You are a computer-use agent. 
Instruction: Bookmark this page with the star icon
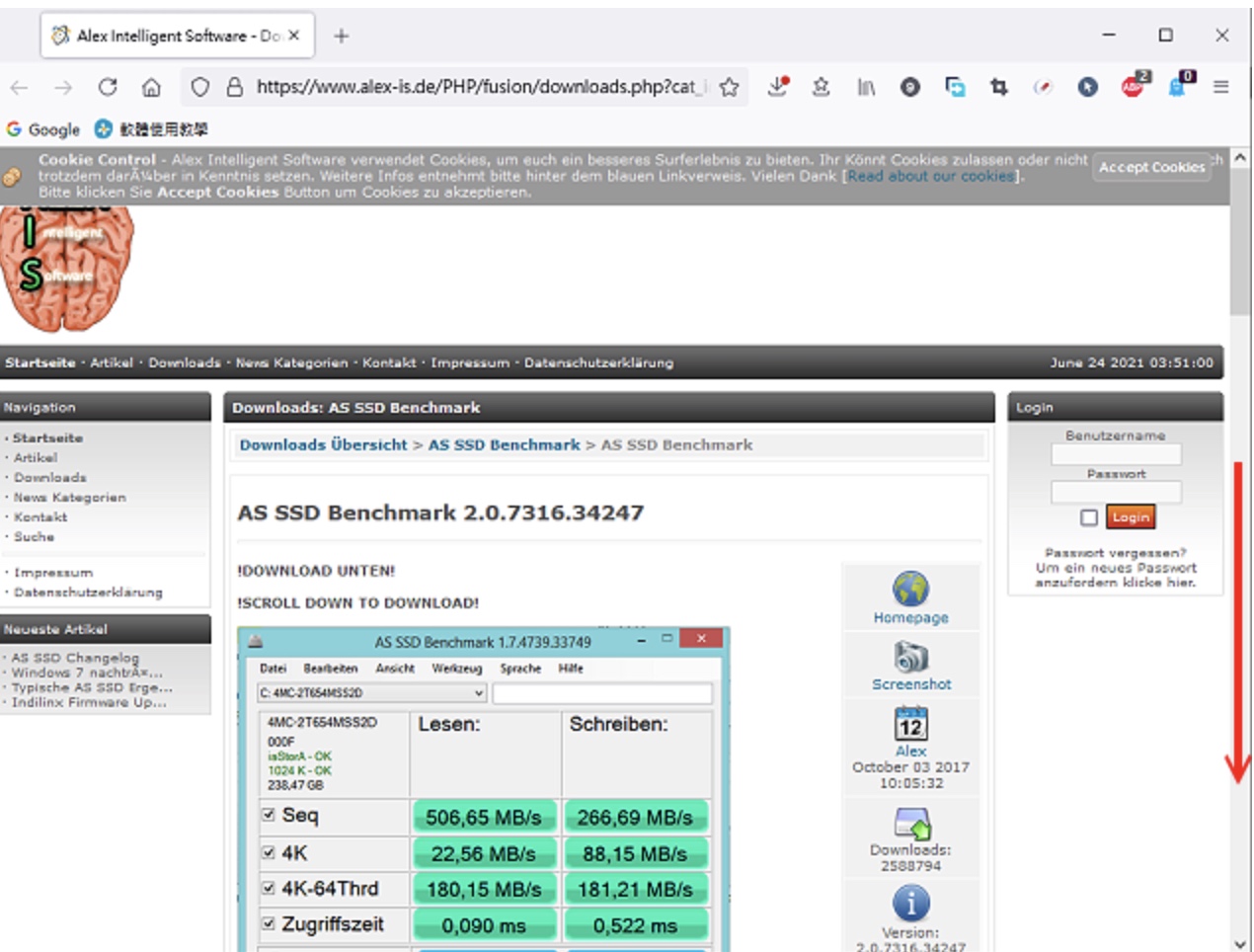pyautogui.click(x=729, y=87)
